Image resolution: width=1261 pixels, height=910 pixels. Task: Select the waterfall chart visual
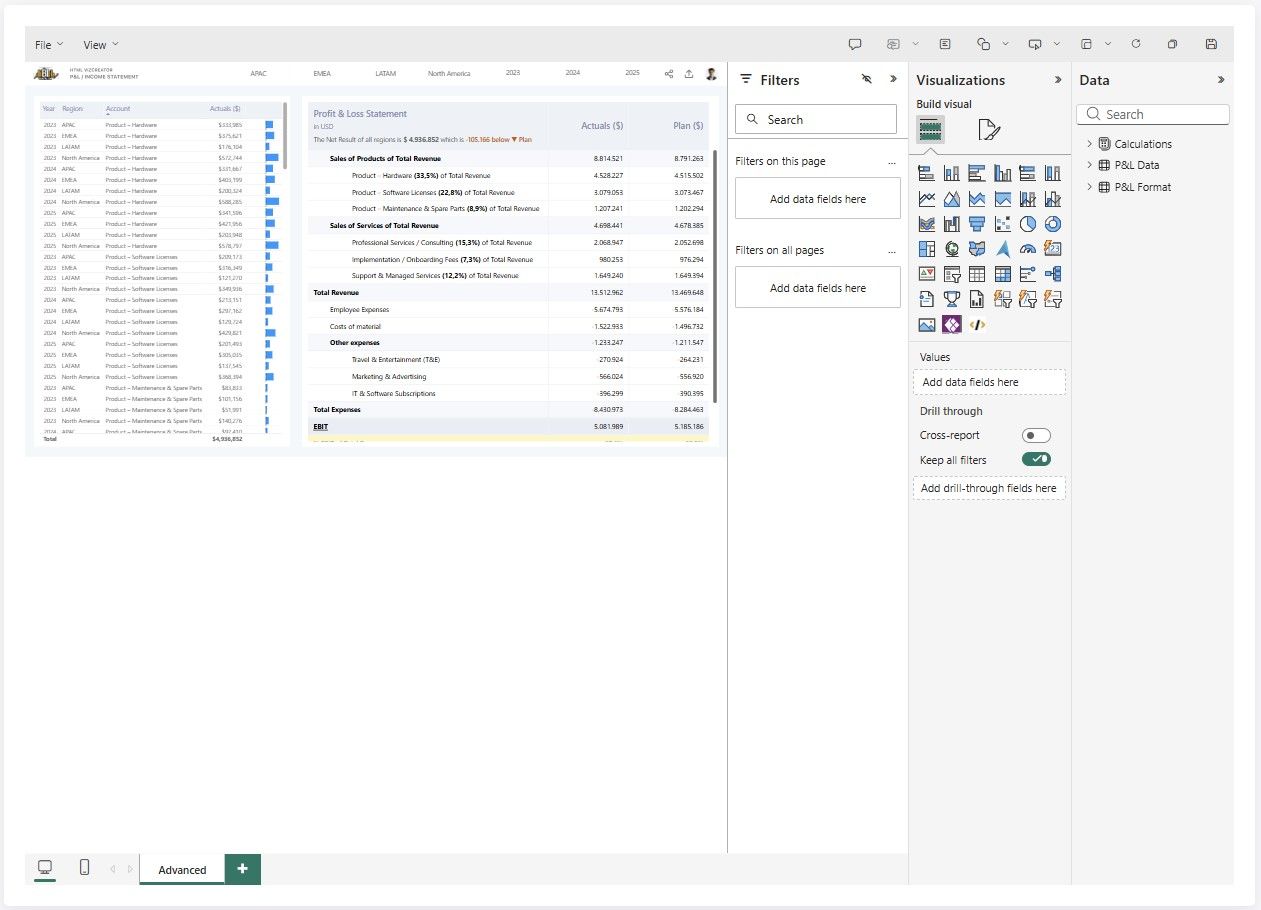951,223
